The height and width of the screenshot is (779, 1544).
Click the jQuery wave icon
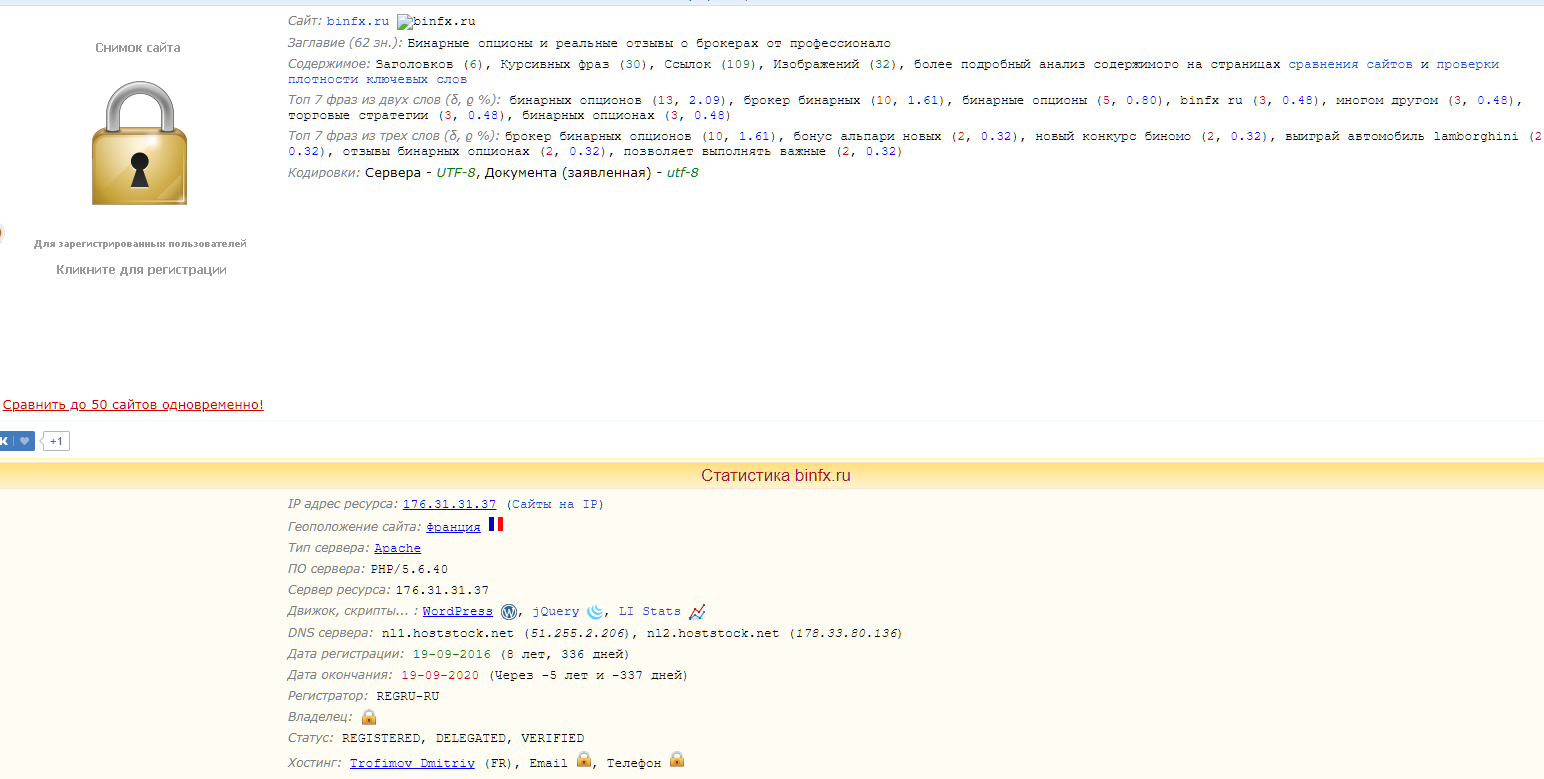tap(595, 612)
